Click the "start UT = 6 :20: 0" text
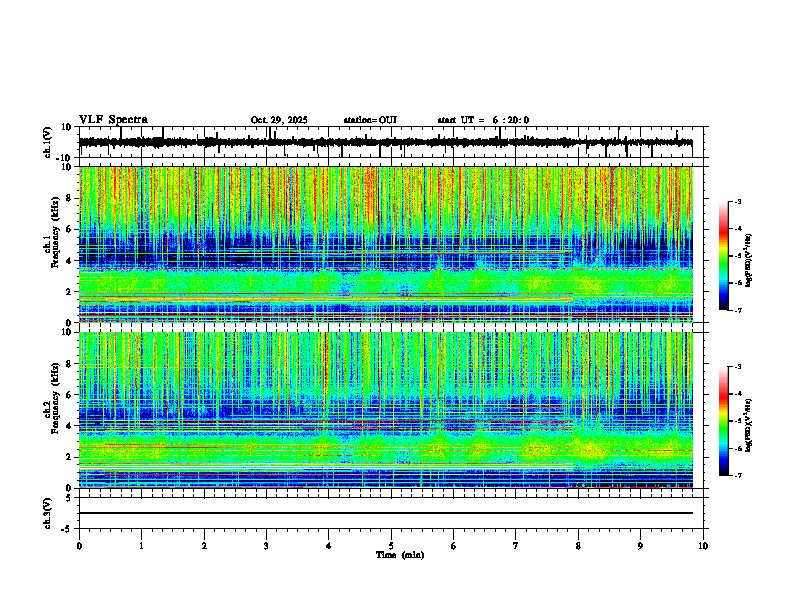This screenshot has width=792, height=612. pos(483,120)
